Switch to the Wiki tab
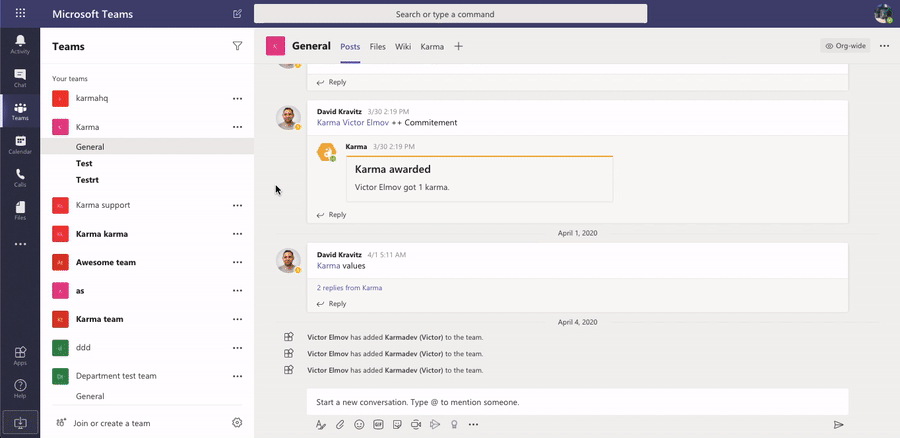The width and height of the screenshot is (900, 438). coord(403,46)
